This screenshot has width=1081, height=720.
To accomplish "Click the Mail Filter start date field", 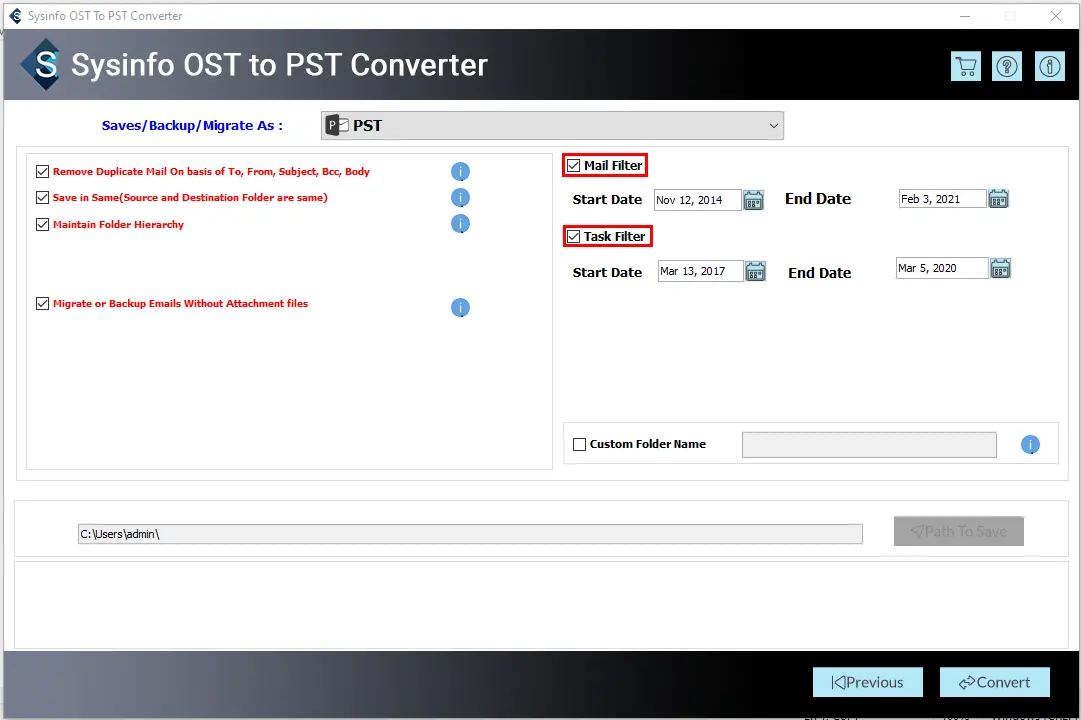I will tap(697, 200).
